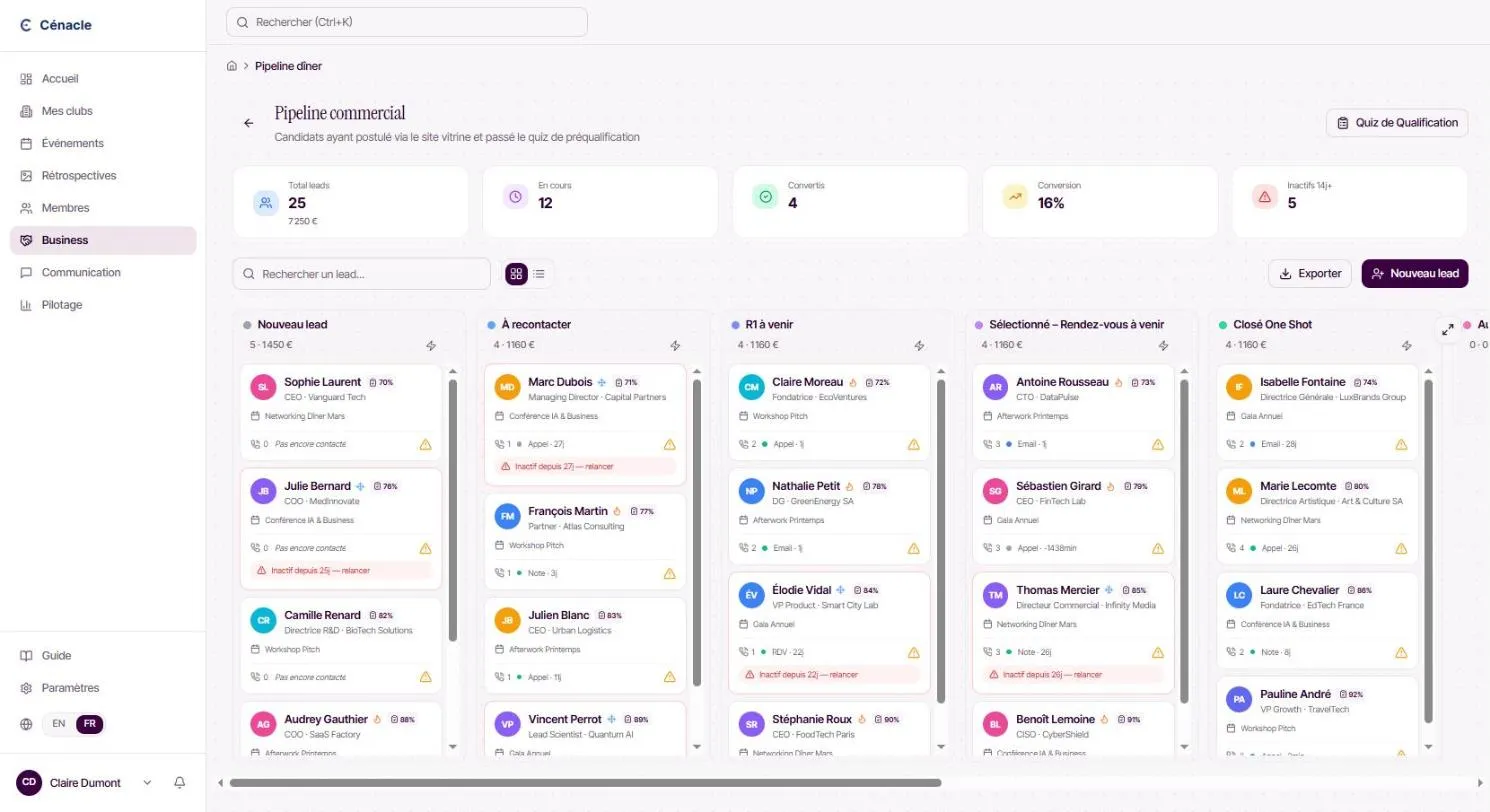The width and height of the screenshot is (1490, 812).
Task: Click the lightning icon in Sélectionné – Rendez-vous column
Action: [x=1163, y=346]
